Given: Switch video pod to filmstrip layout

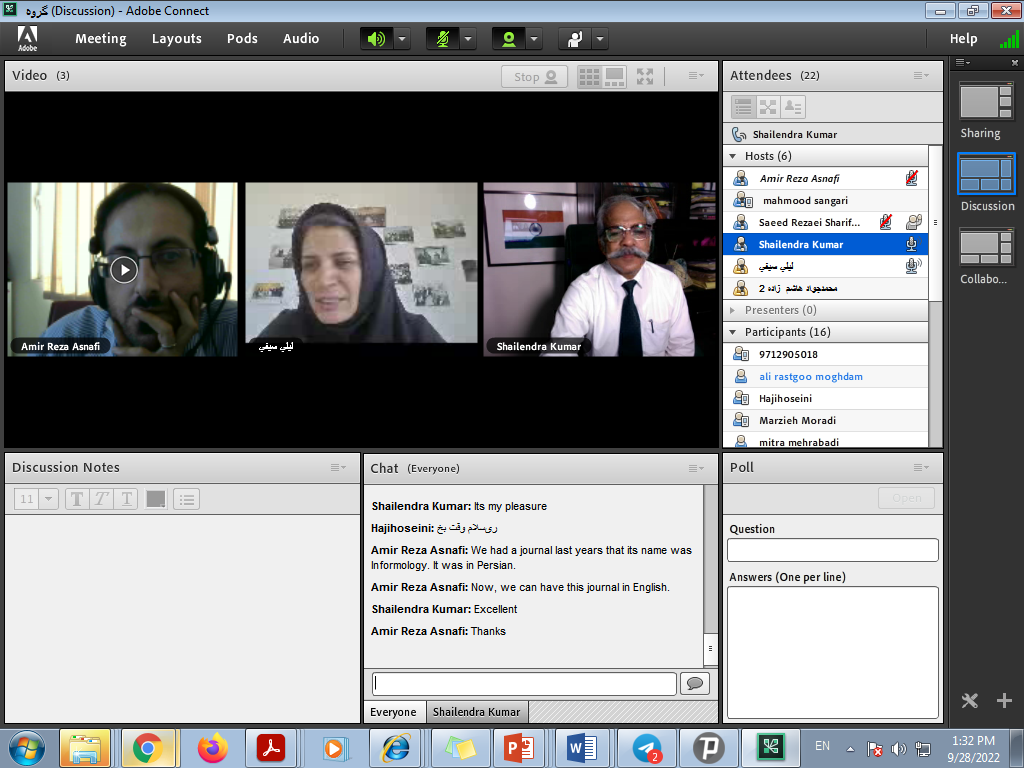Looking at the screenshot, I should coord(614,76).
